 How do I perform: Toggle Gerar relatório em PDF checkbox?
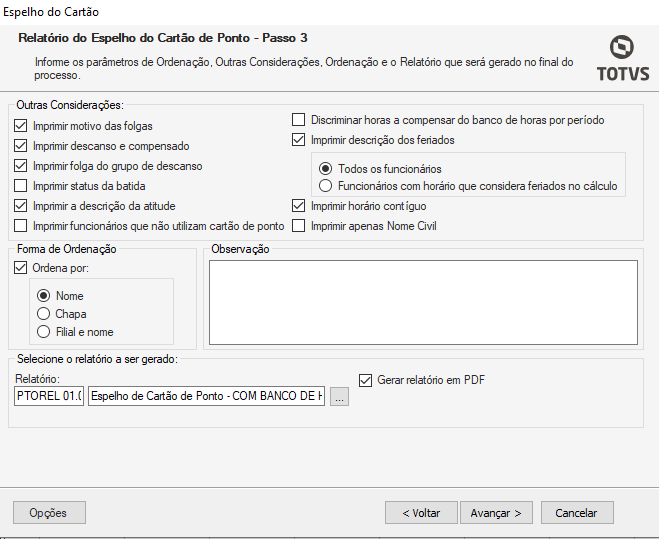click(364, 380)
